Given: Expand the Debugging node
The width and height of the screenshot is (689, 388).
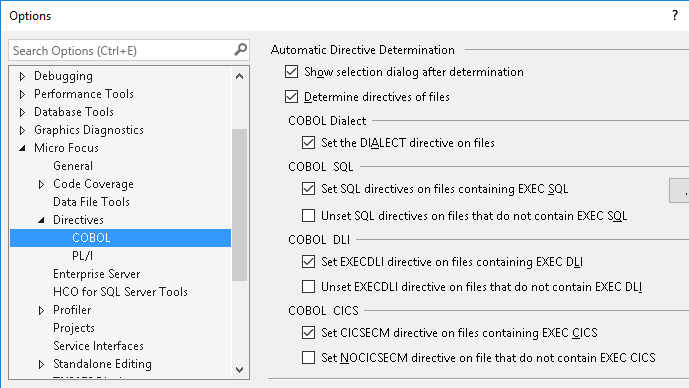Looking at the screenshot, I should point(22,76).
